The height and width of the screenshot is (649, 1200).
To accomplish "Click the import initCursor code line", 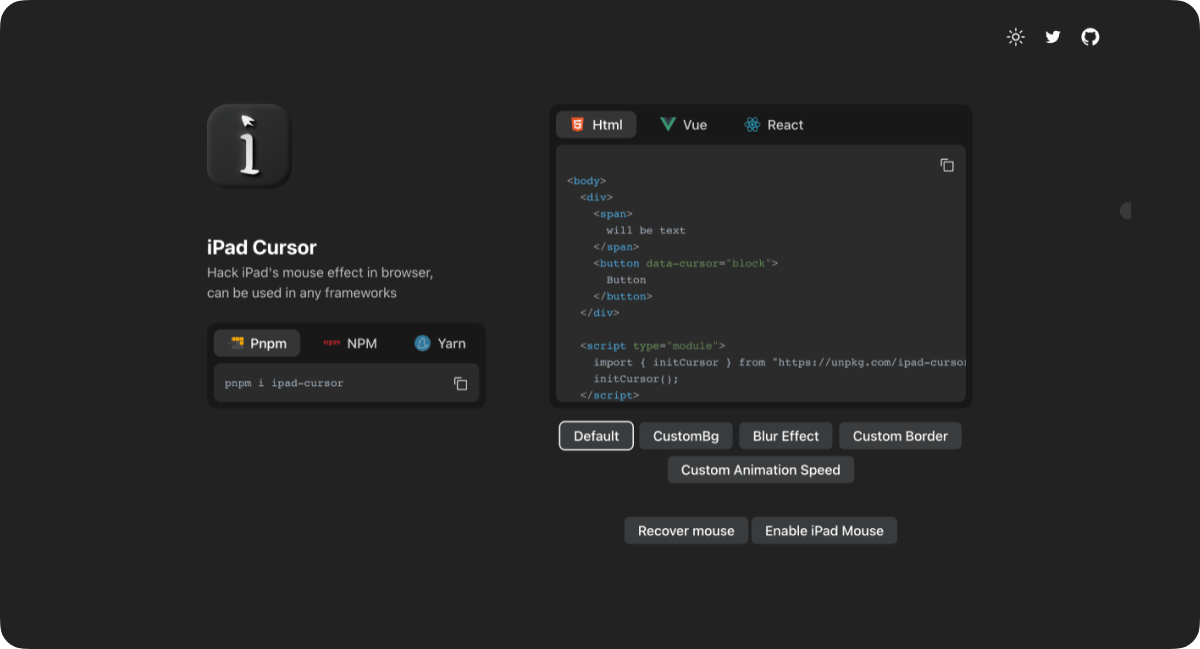I will pyautogui.click(x=779, y=362).
